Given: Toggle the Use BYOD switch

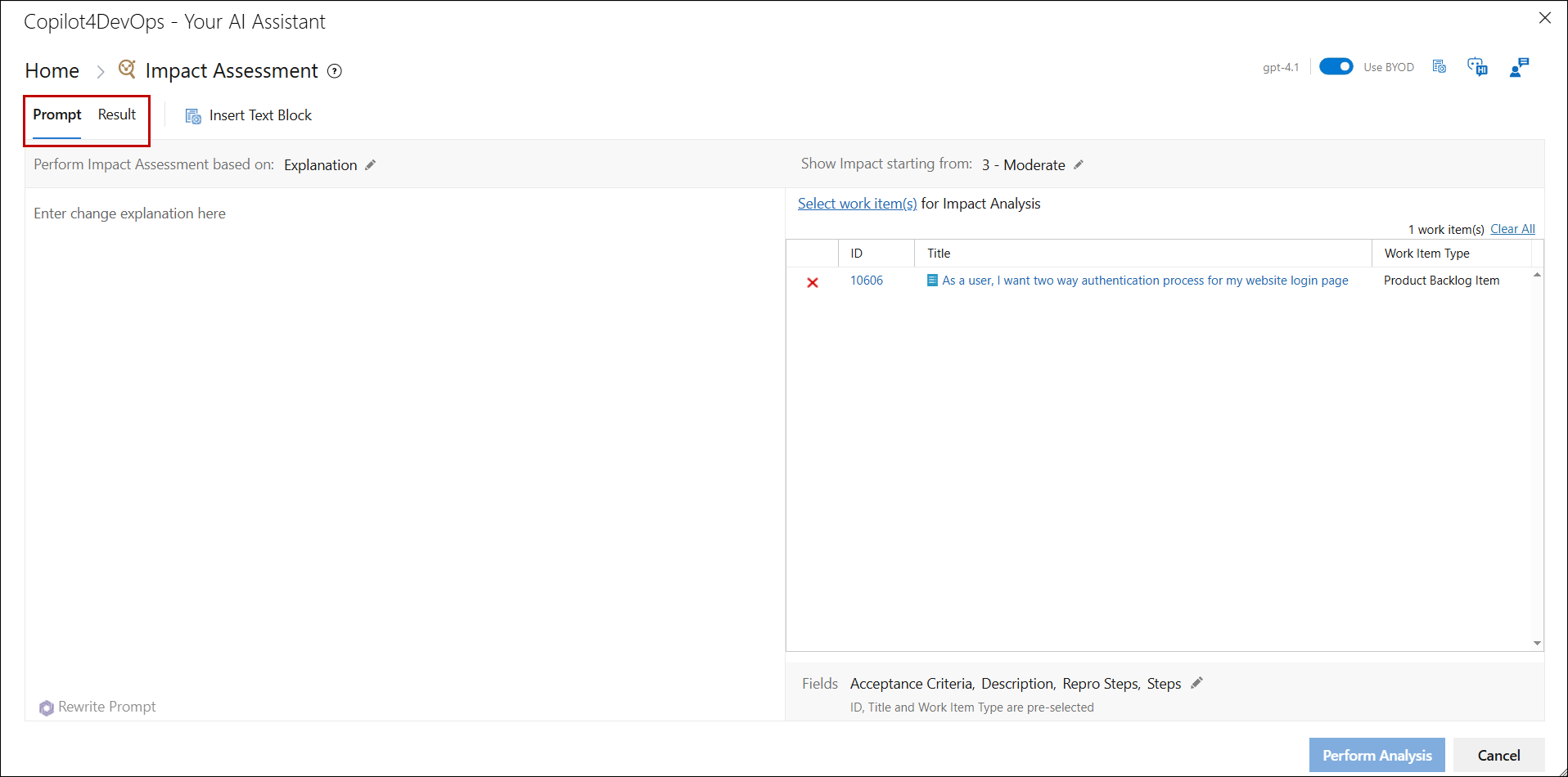Looking at the screenshot, I should 1336,67.
